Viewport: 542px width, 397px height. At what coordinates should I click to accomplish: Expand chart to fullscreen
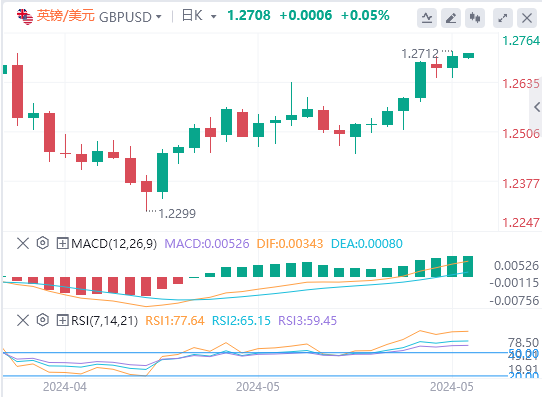(503, 18)
